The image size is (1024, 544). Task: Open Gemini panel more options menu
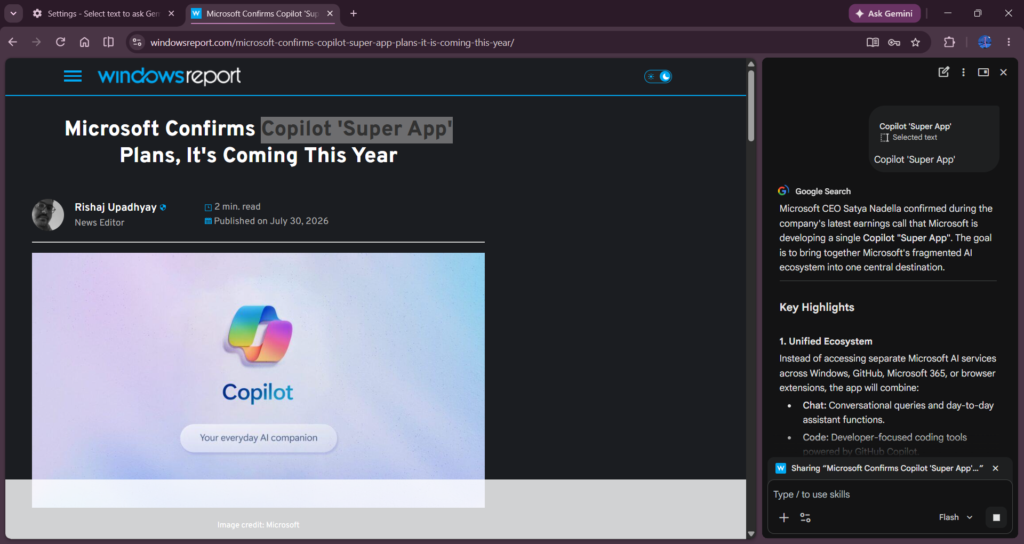click(963, 72)
